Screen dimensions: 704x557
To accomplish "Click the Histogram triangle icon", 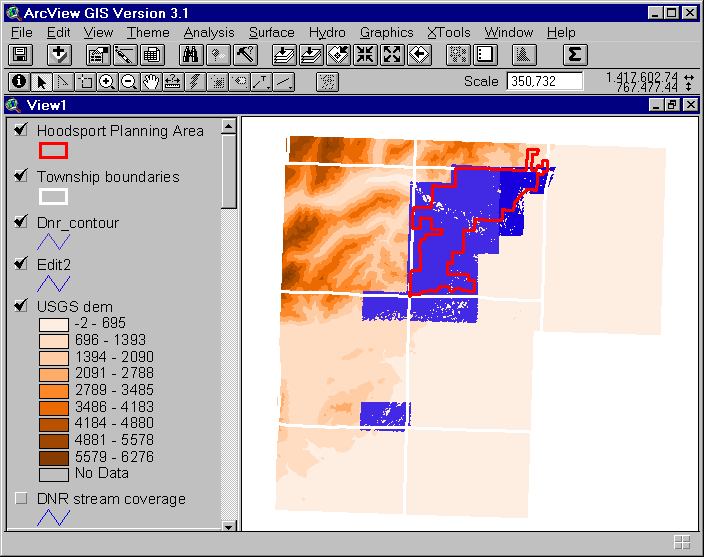I will tap(524, 55).
